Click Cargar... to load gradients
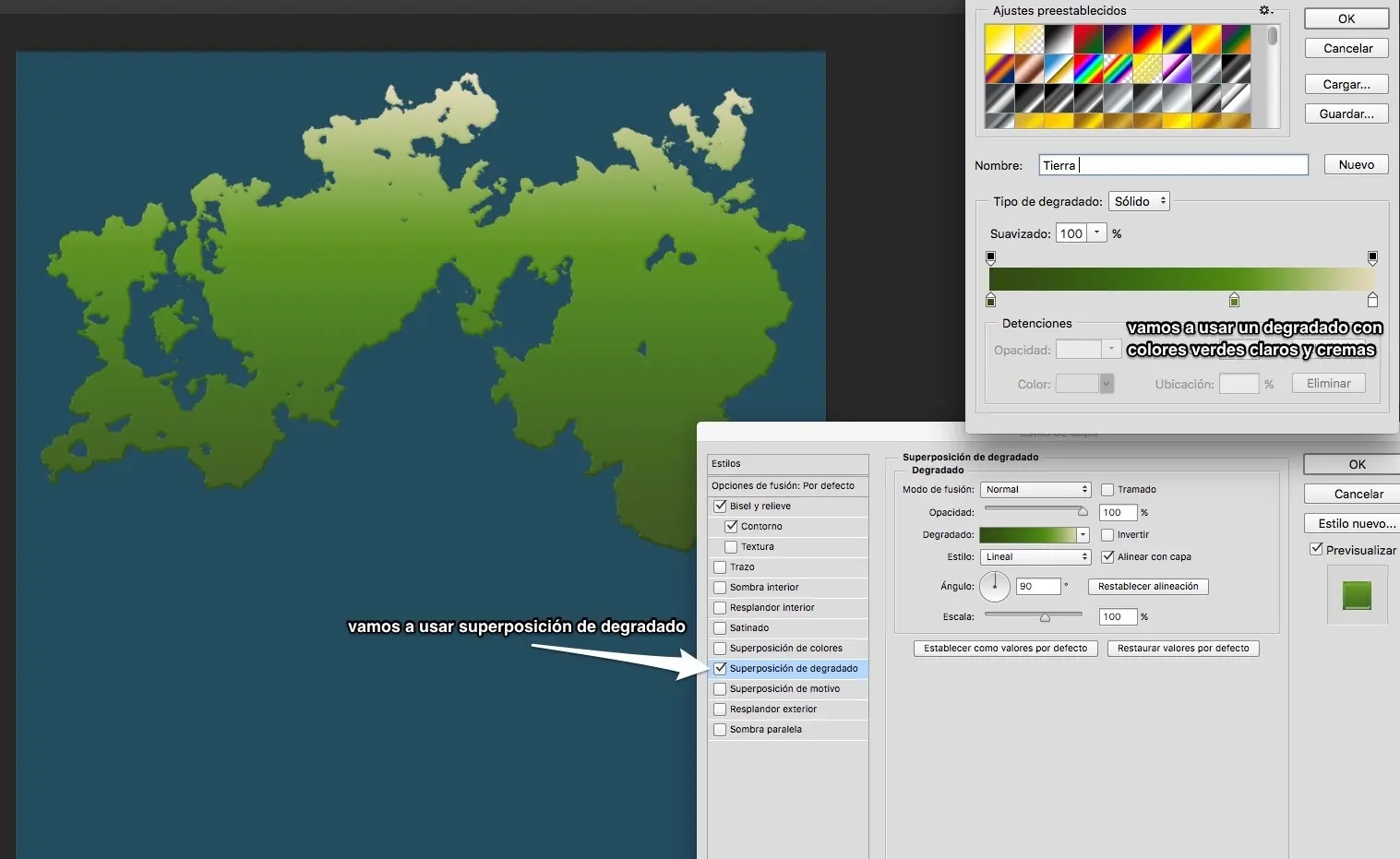Viewport: 1400px width, 859px height. [1346, 84]
